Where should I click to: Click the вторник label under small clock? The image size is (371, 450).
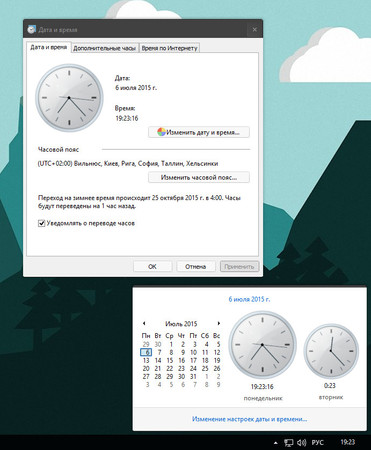(331, 397)
